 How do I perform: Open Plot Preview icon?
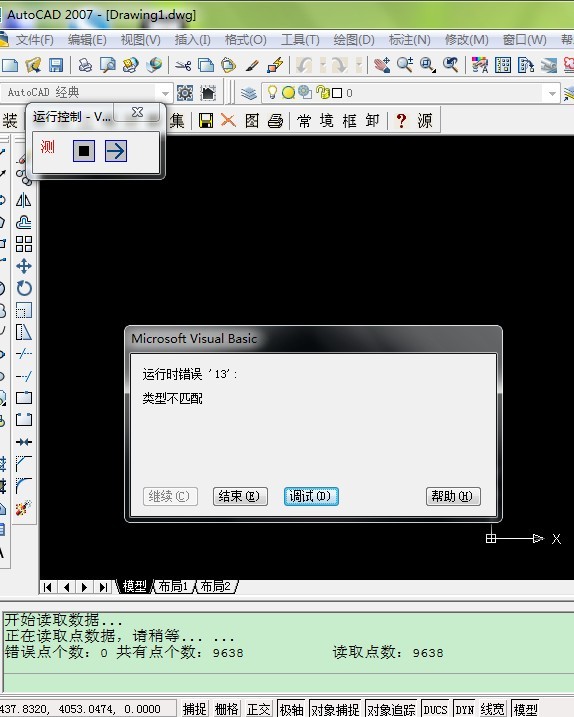point(108,65)
